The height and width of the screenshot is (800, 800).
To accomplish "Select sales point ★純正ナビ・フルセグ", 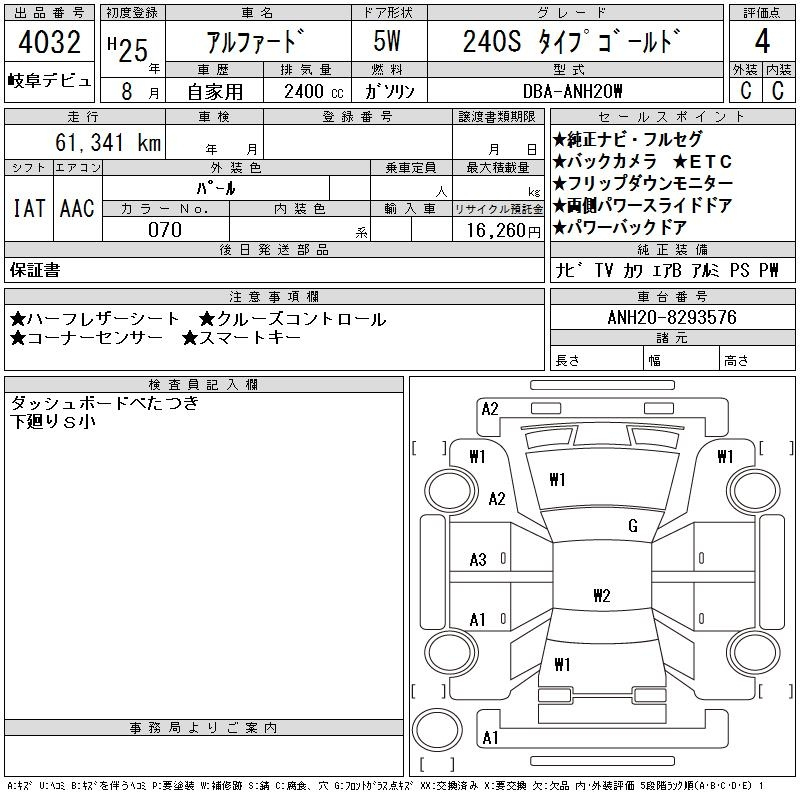I will [x=628, y=139].
